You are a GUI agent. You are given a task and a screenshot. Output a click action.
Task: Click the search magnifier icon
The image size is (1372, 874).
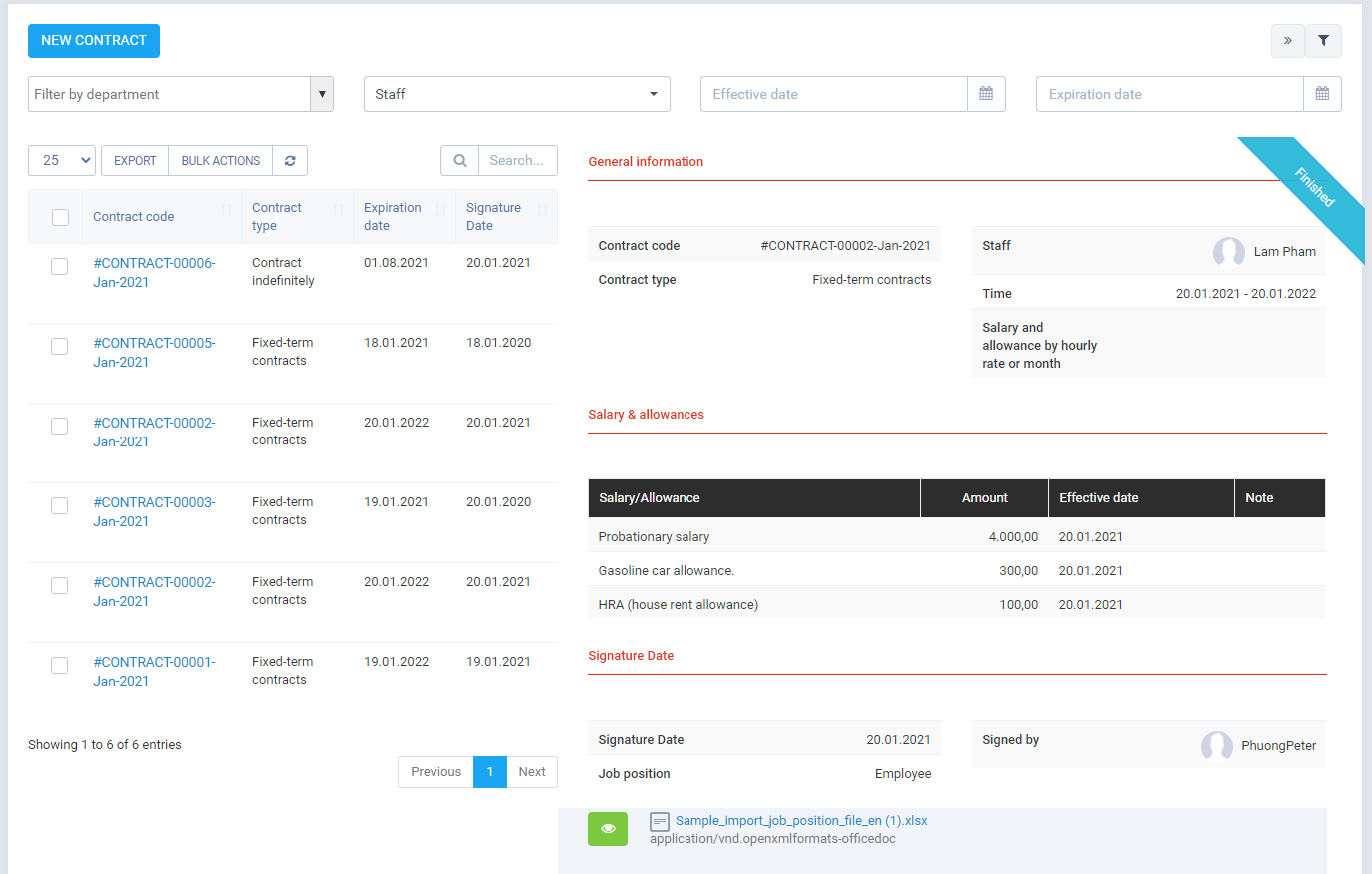(459, 160)
